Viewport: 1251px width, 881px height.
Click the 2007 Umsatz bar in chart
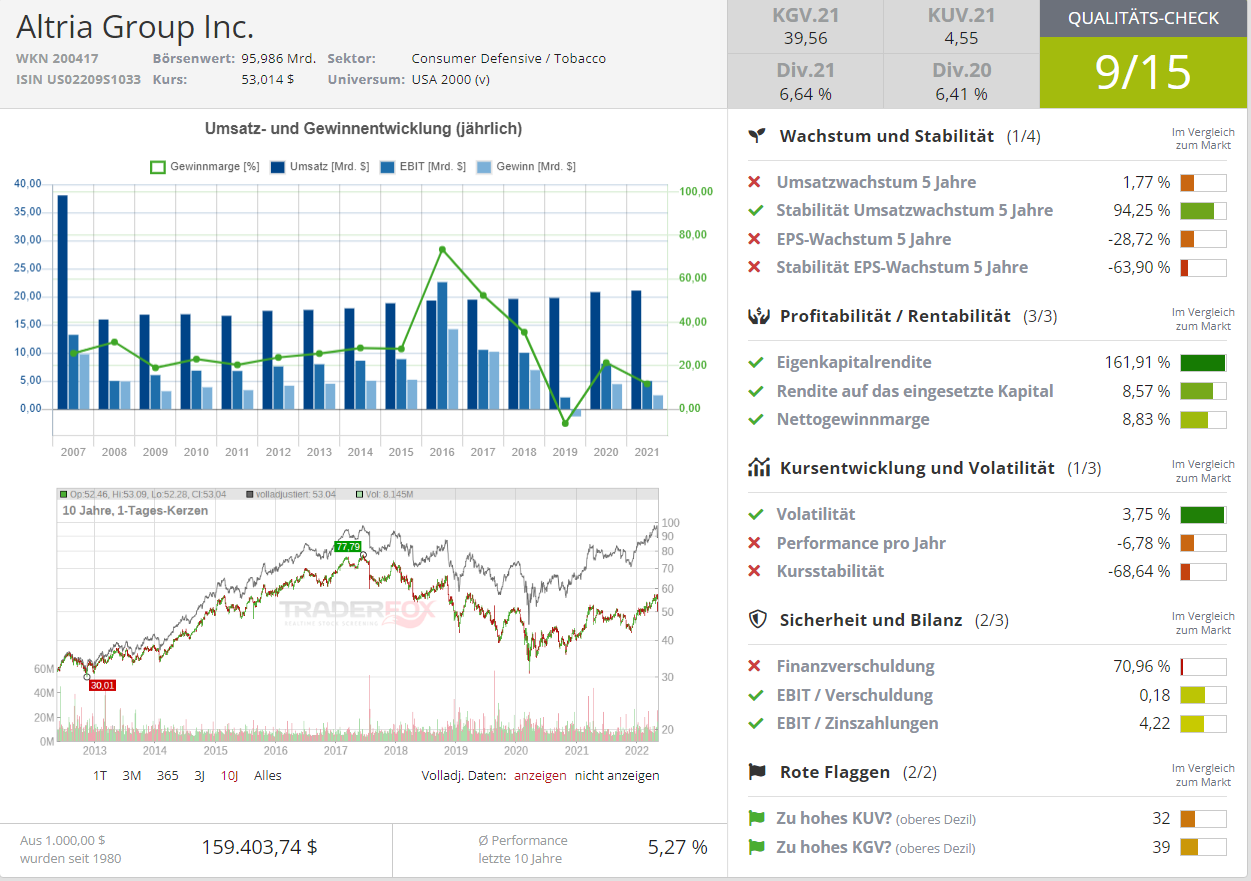tap(62, 302)
